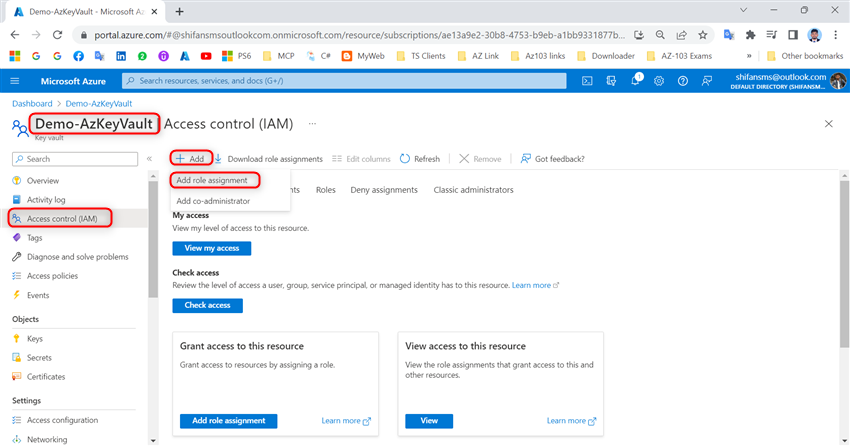Open the Feedback icon in Azure header

coord(707,81)
